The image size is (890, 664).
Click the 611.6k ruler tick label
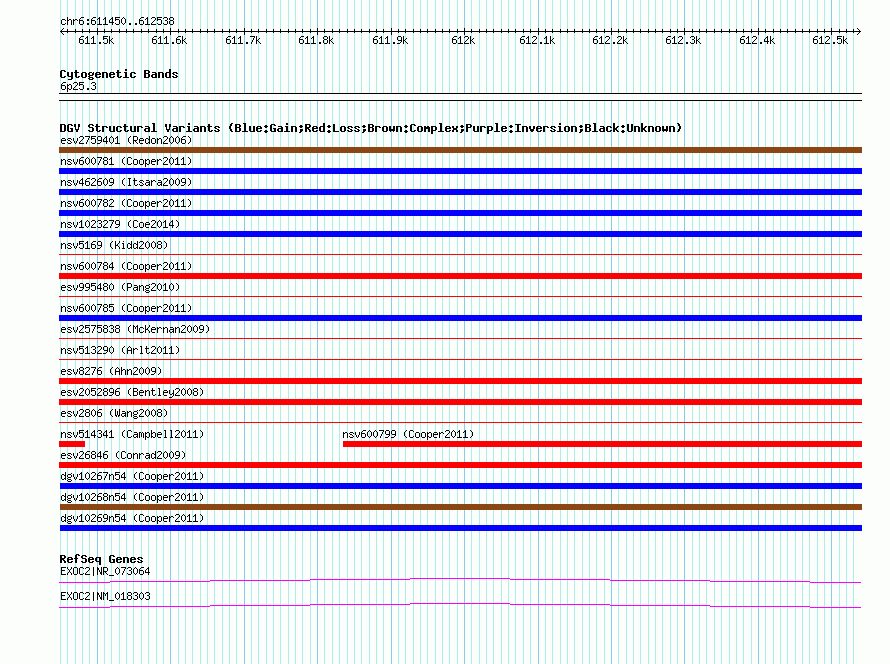[x=169, y=40]
